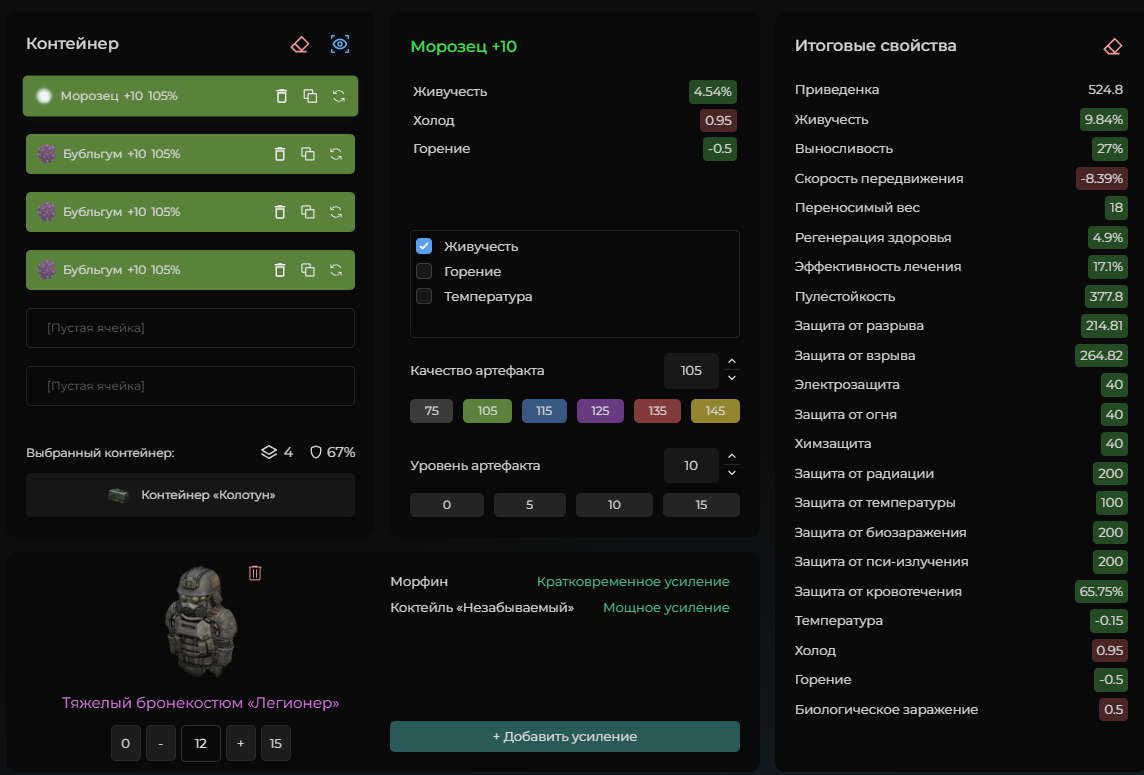The width and height of the screenshot is (1144, 775).
Task: Click the Морозец white artifact icon
Action: [44, 96]
